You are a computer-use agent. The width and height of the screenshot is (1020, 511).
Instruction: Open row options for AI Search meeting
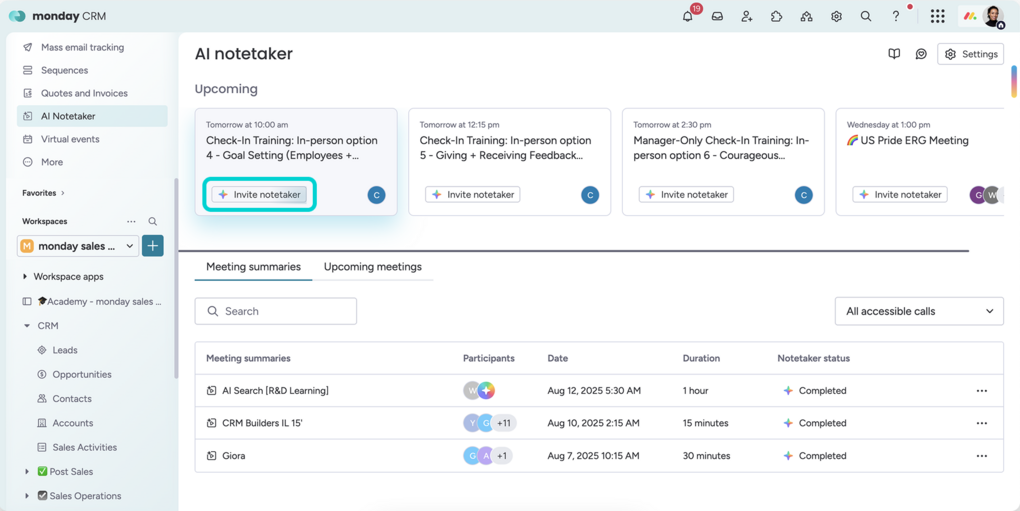(981, 391)
